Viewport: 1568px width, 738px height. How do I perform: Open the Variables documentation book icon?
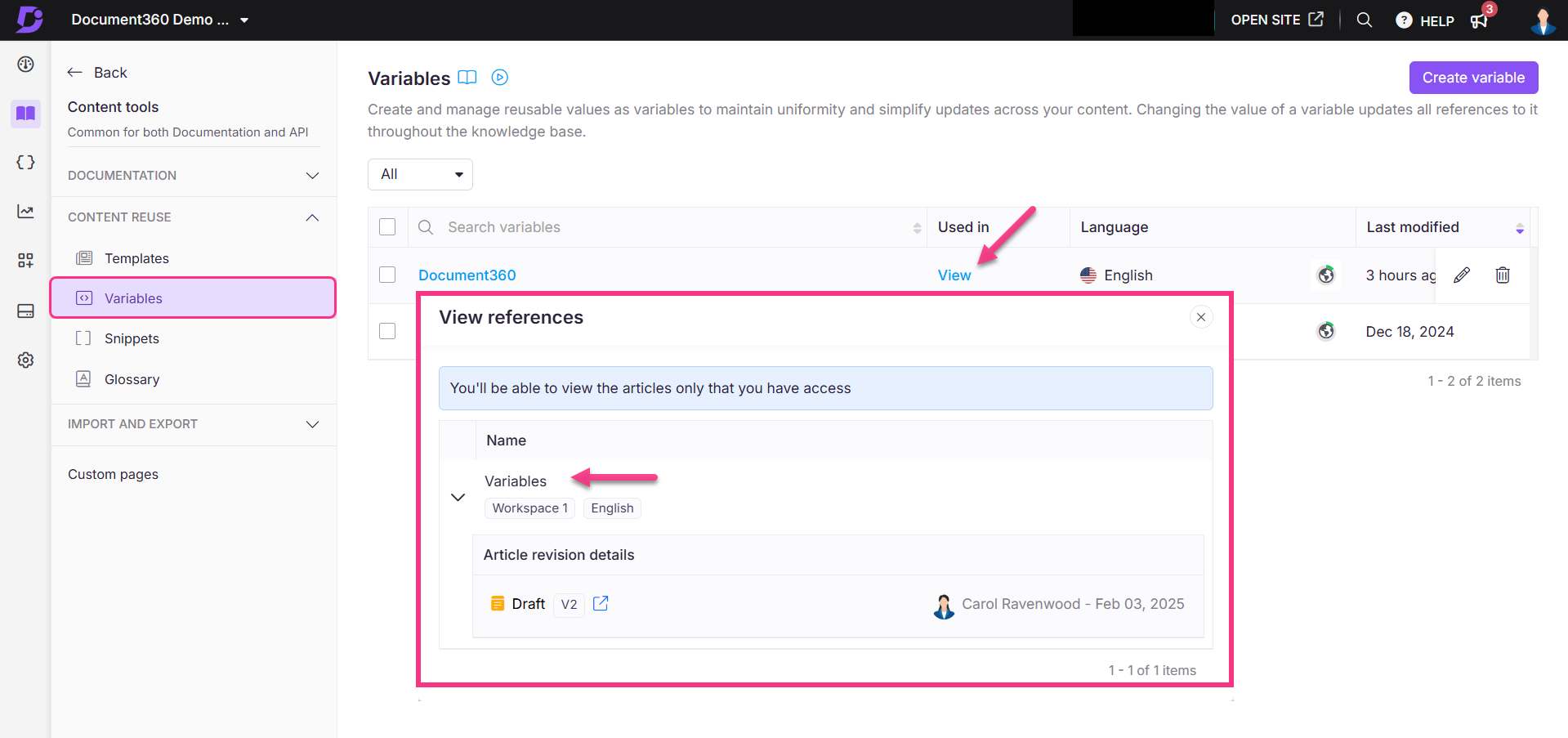point(467,78)
